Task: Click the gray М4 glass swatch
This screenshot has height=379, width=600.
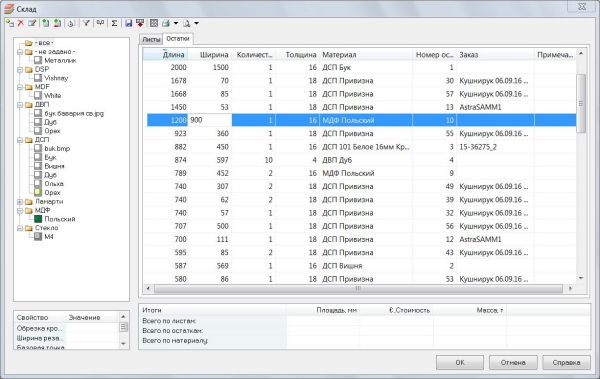Action: point(38,237)
